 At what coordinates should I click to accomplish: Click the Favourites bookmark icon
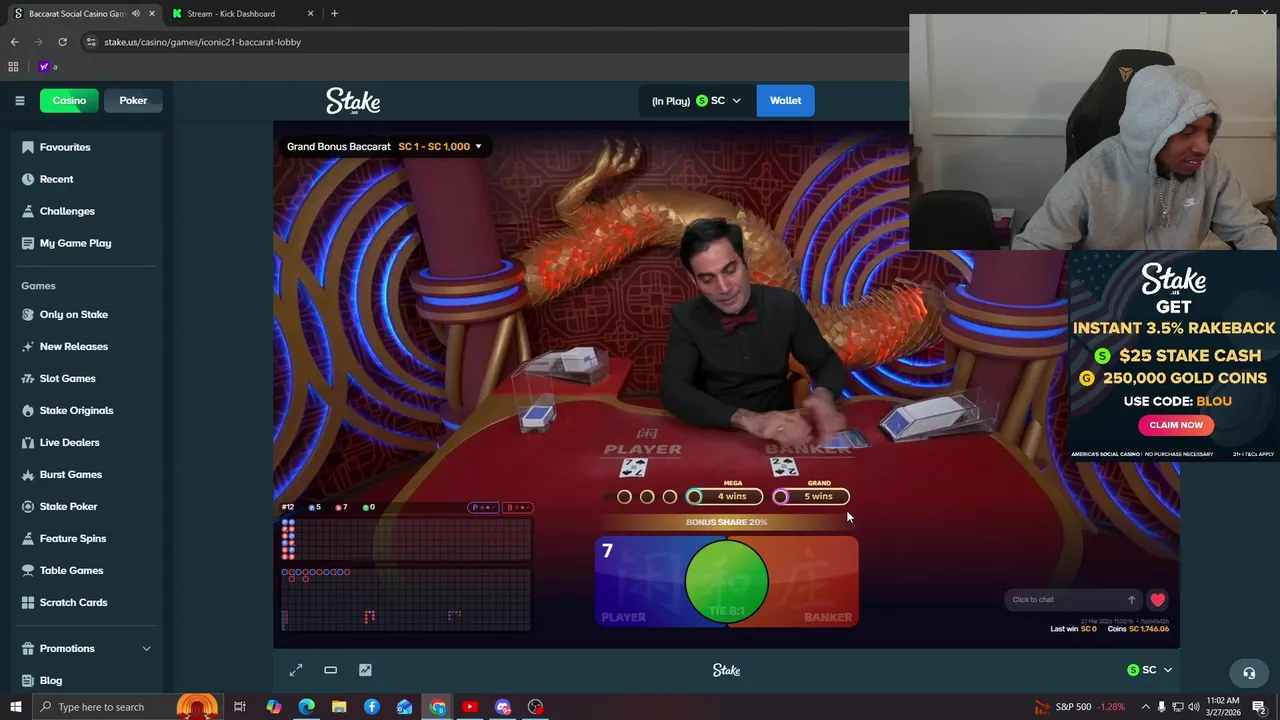tap(28, 147)
